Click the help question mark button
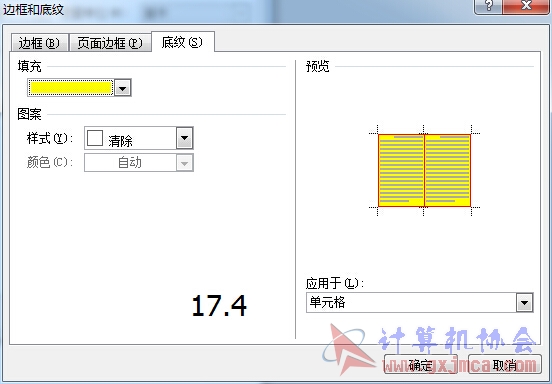The width and height of the screenshot is (552, 384). tap(489, 6)
